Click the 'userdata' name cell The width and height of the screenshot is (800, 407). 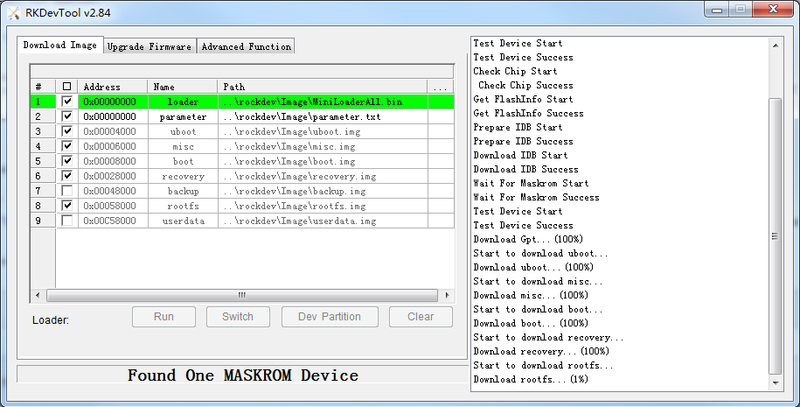[x=183, y=221]
